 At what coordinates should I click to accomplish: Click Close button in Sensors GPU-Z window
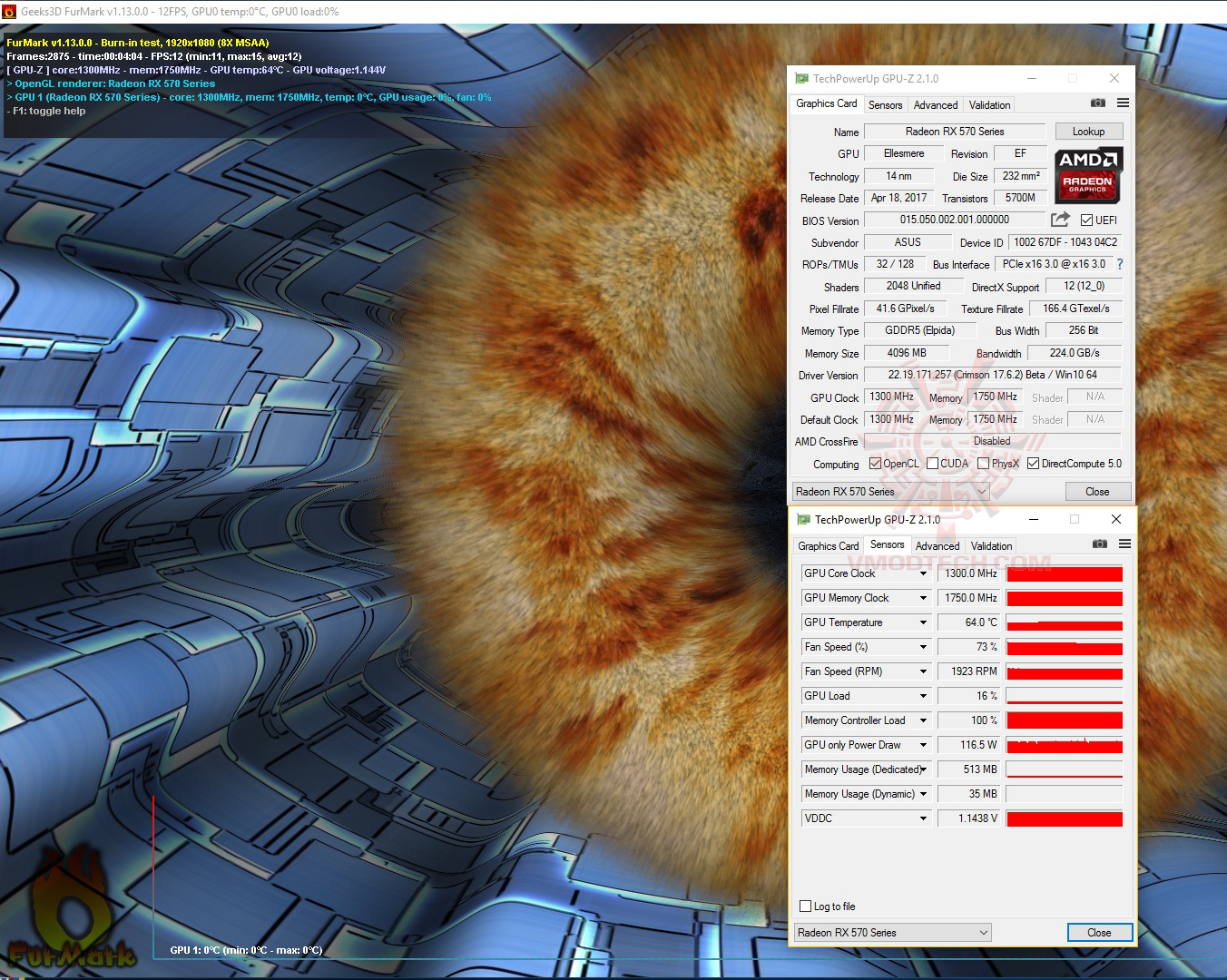pos(1099,932)
